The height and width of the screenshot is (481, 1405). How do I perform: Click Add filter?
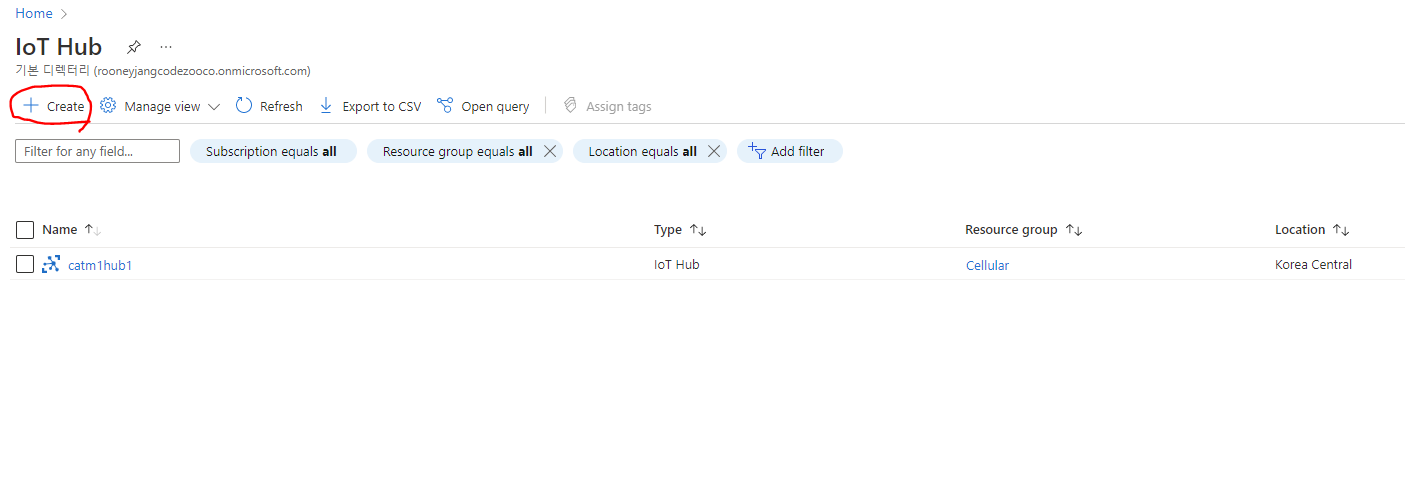(x=789, y=151)
